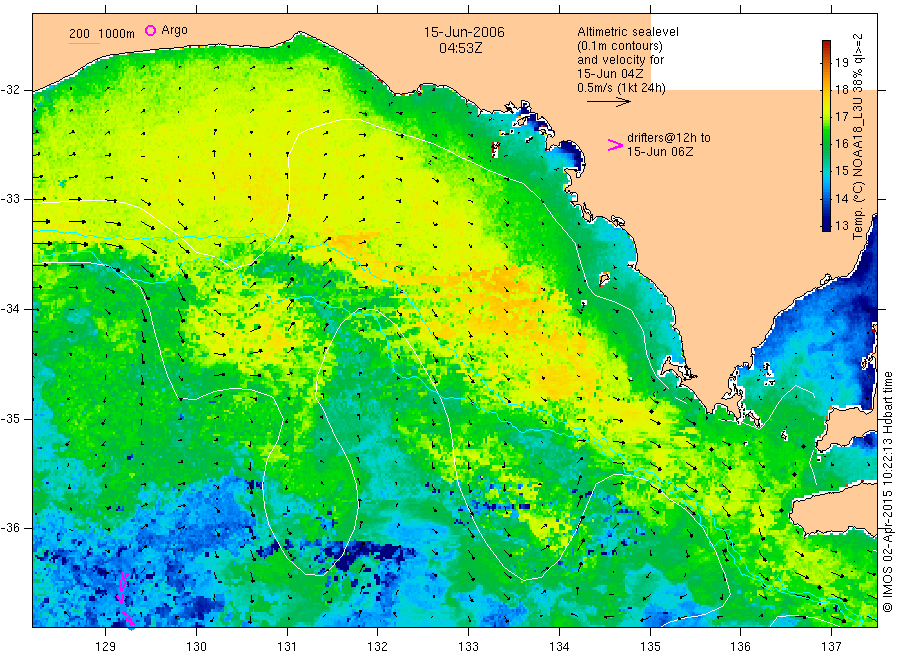Click the colorbar tick label 15

coord(841,170)
